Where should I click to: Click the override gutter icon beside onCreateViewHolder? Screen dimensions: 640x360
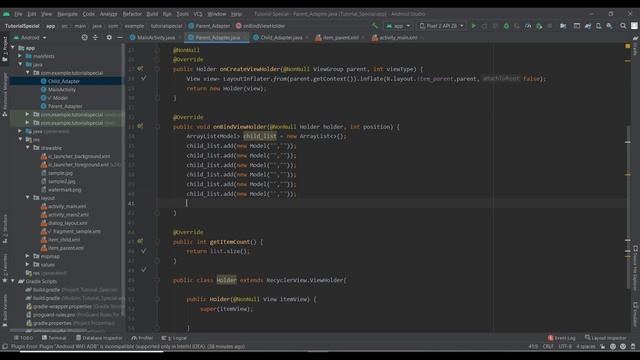pyautogui.click(x=140, y=69)
